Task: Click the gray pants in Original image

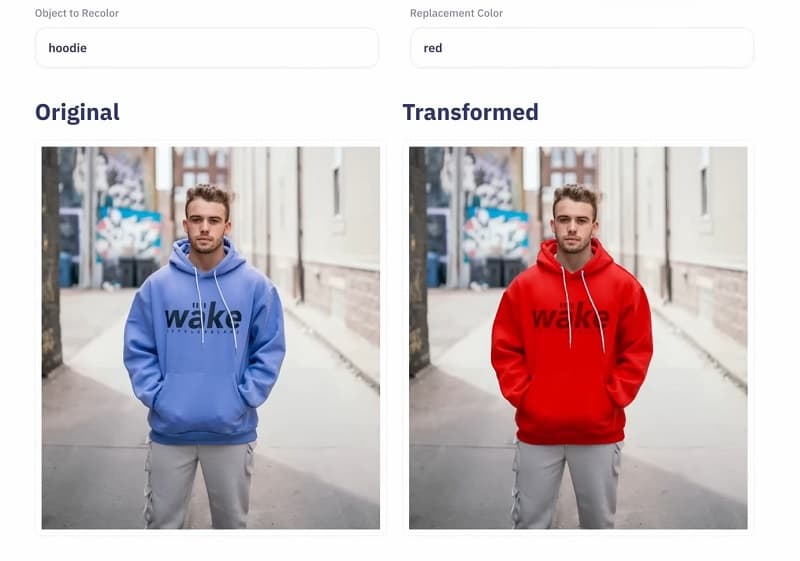Action: point(200,484)
